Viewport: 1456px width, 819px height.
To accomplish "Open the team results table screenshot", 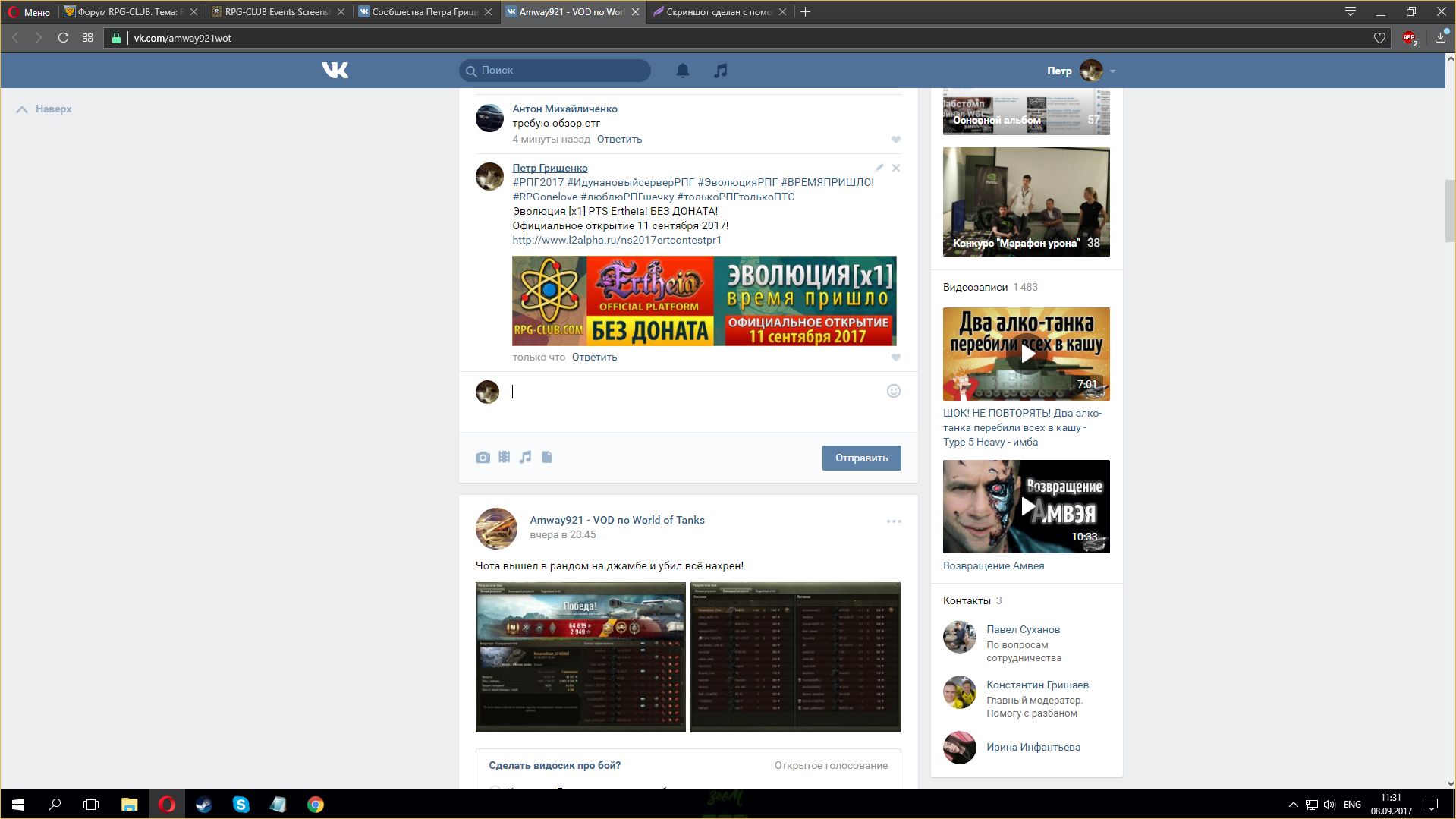I will tap(795, 657).
